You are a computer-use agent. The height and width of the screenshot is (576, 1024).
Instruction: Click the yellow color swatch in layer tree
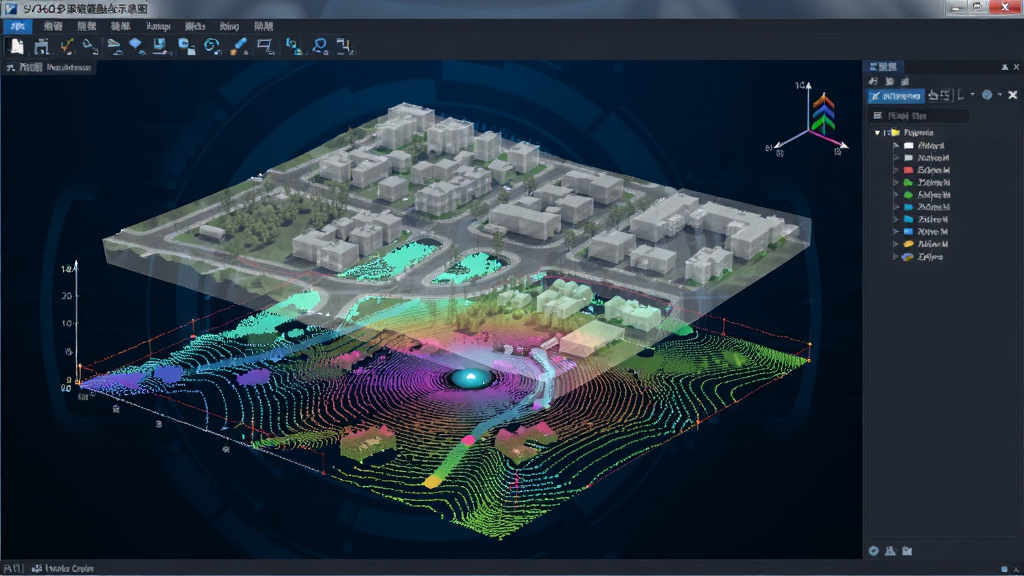click(x=908, y=244)
